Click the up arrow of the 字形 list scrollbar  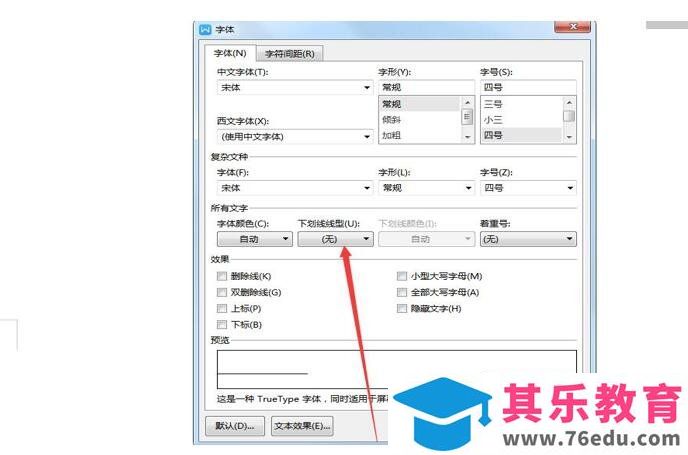(x=467, y=103)
